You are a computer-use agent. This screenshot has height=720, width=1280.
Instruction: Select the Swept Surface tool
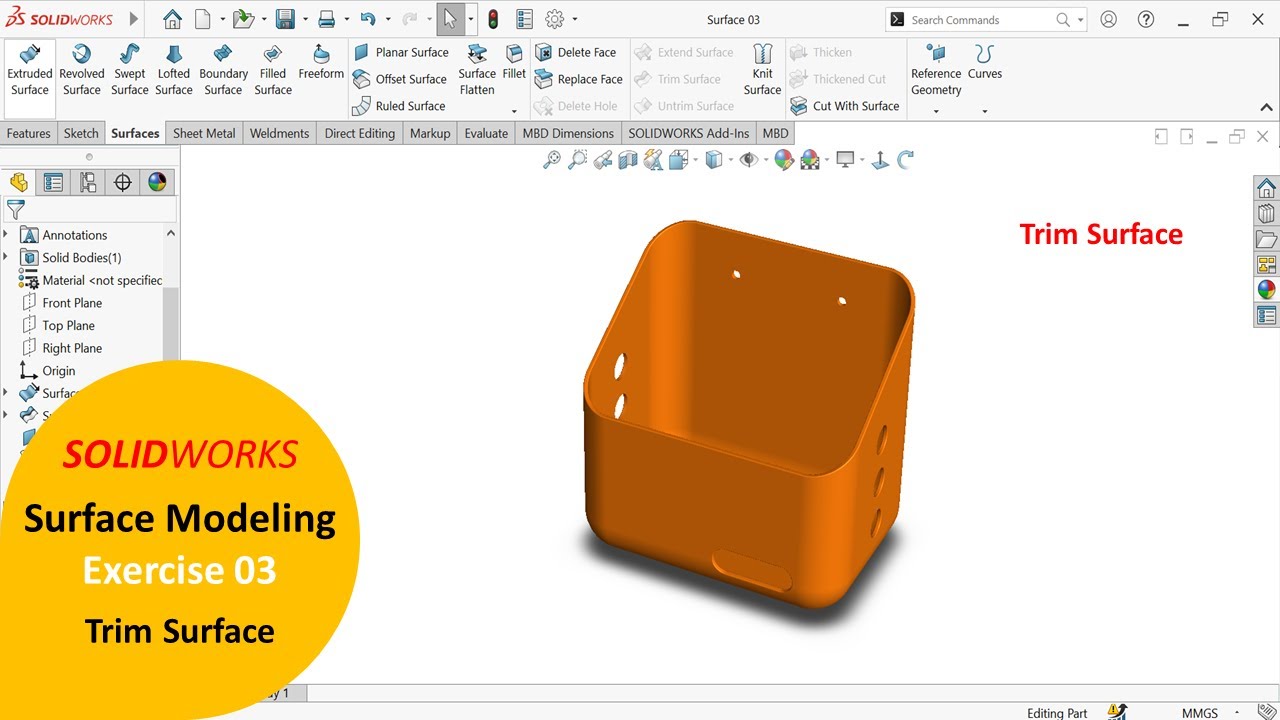coord(130,70)
